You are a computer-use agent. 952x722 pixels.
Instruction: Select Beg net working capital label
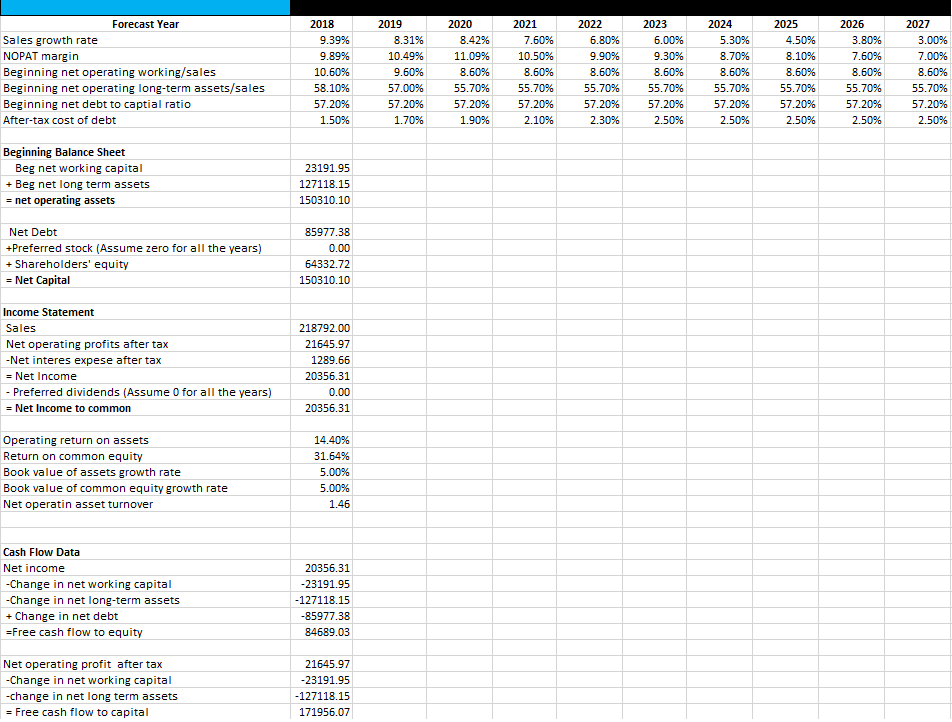click(79, 168)
